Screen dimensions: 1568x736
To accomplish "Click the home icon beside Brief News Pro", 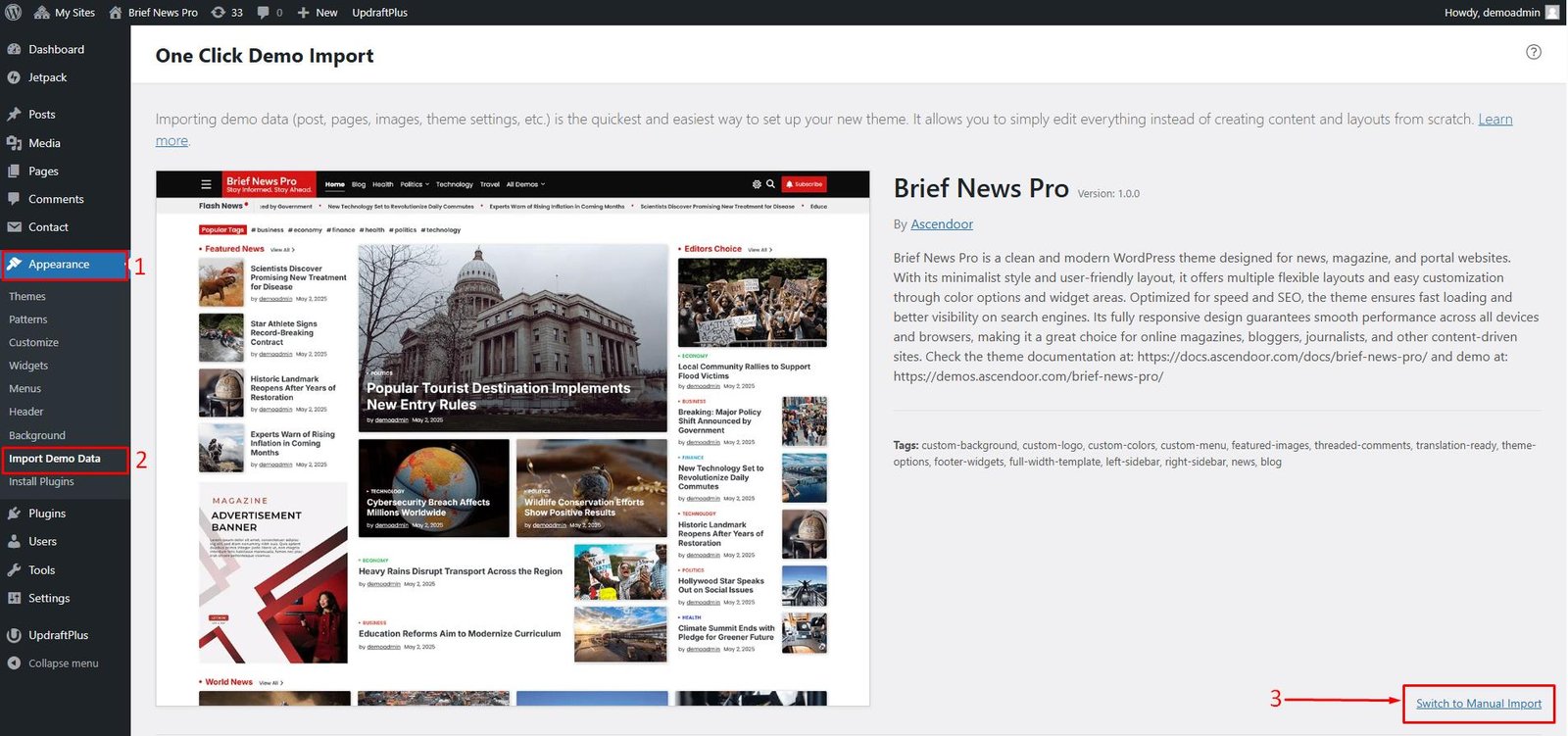I will 116,13.
